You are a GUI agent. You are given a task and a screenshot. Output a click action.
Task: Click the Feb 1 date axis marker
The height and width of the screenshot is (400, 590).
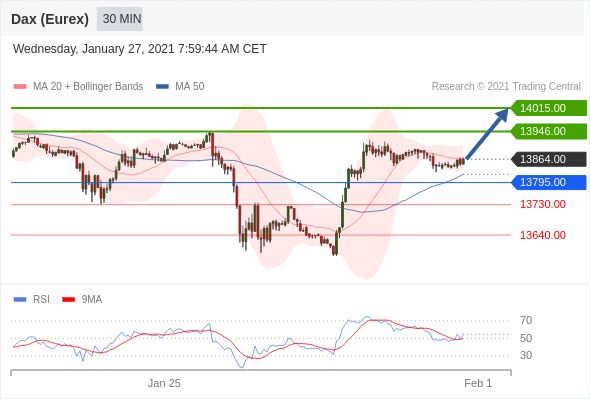coord(478,383)
